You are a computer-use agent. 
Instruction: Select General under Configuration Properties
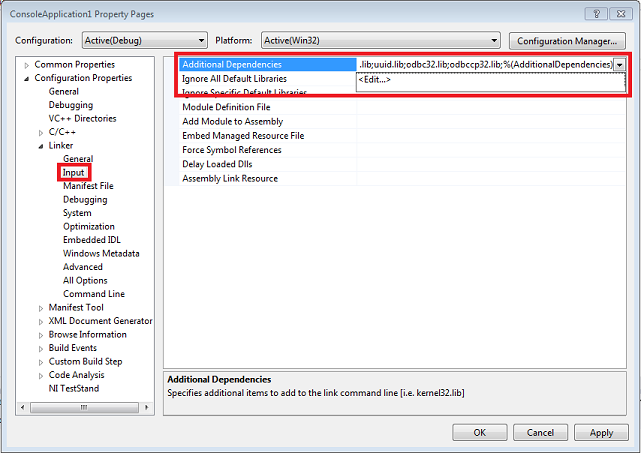pos(63,91)
